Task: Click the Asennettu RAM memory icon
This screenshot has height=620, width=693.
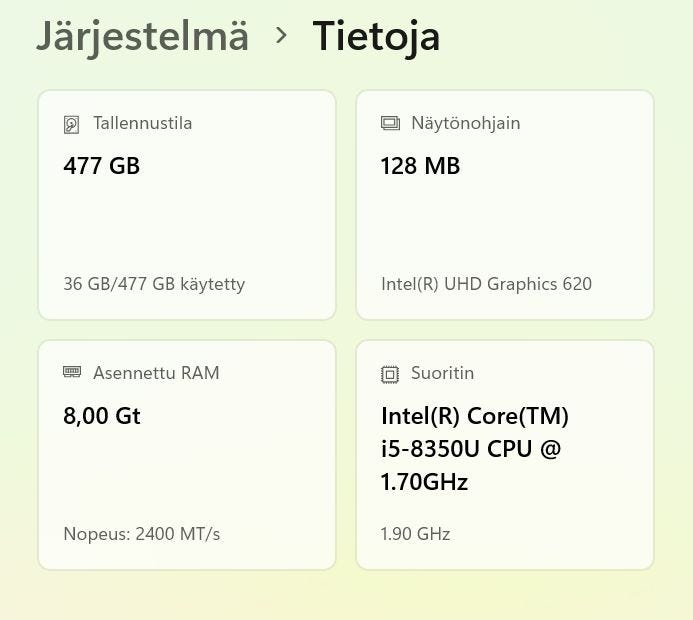Action: point(72,372)
